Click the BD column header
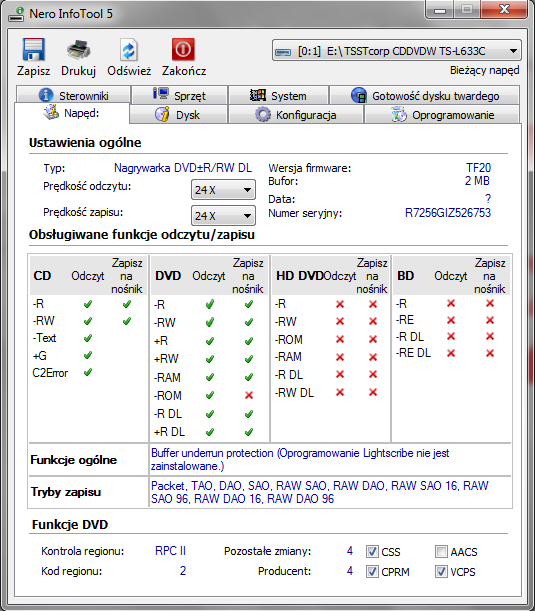 tap(405, 276)
